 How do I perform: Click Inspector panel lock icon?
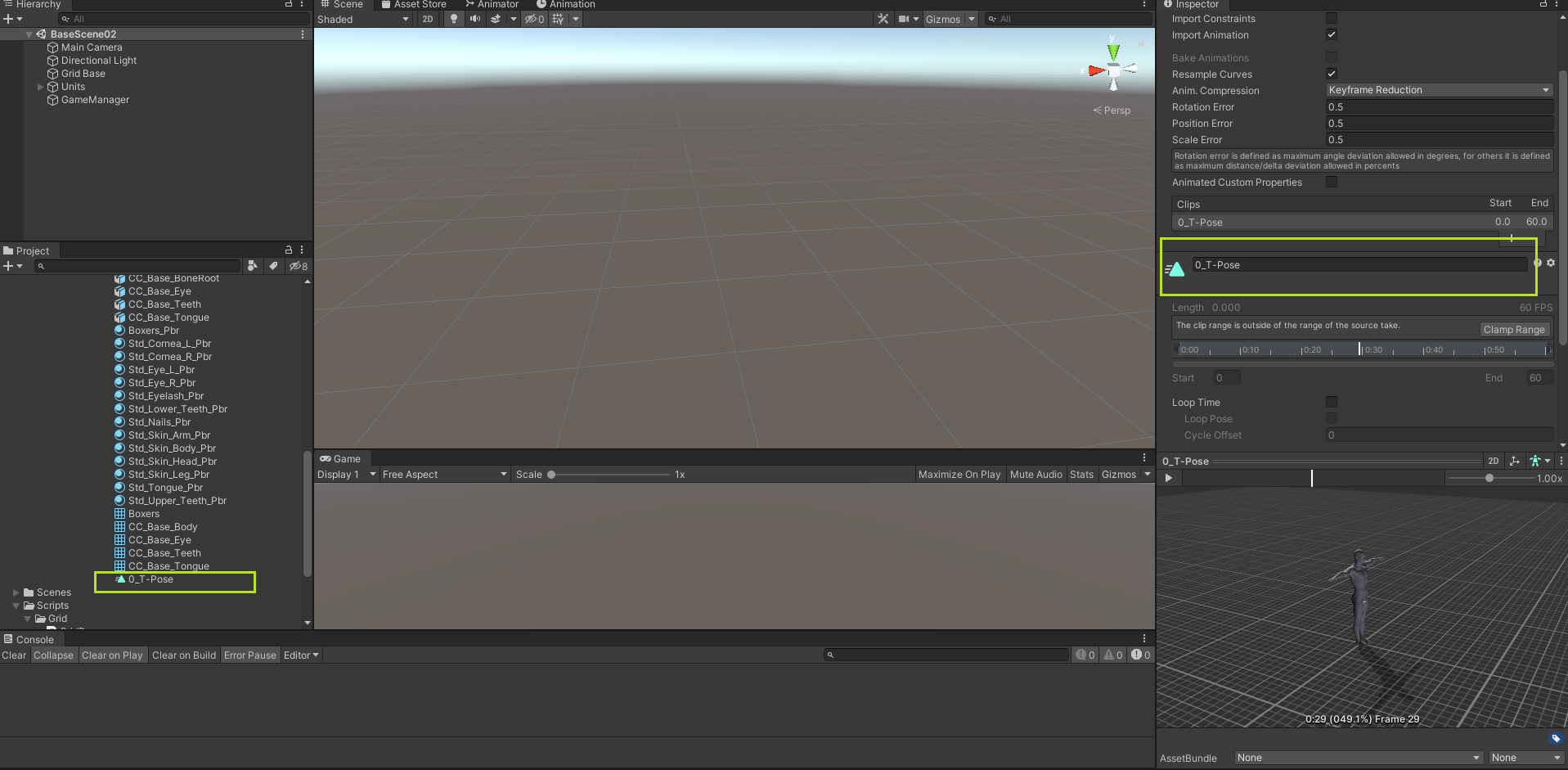[1543, 4]
